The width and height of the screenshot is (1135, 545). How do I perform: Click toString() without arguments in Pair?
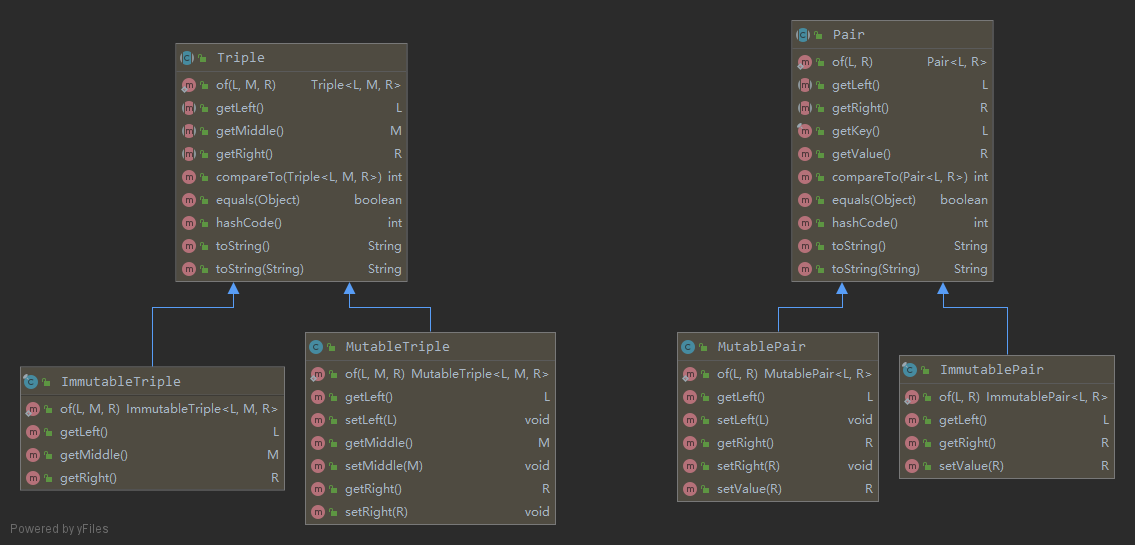(859, 246)
